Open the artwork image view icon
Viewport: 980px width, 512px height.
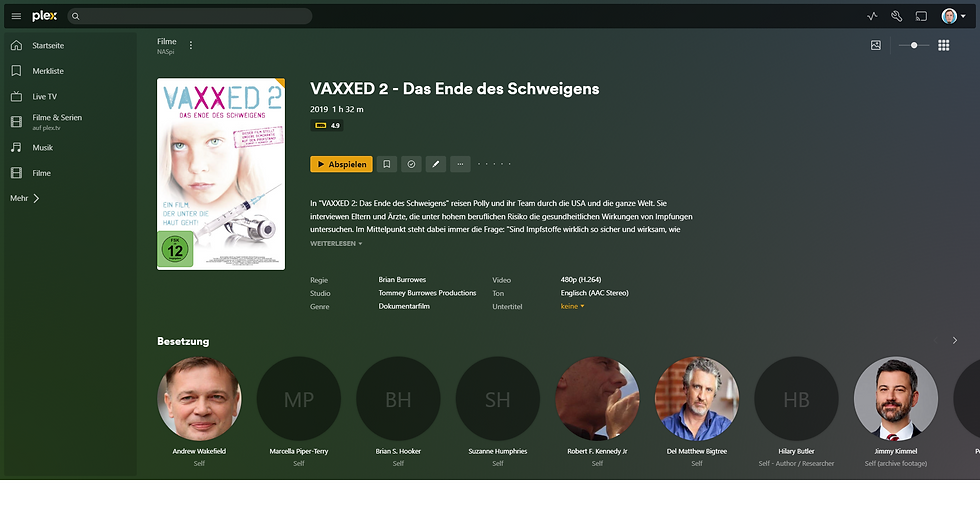pos(876,45)
